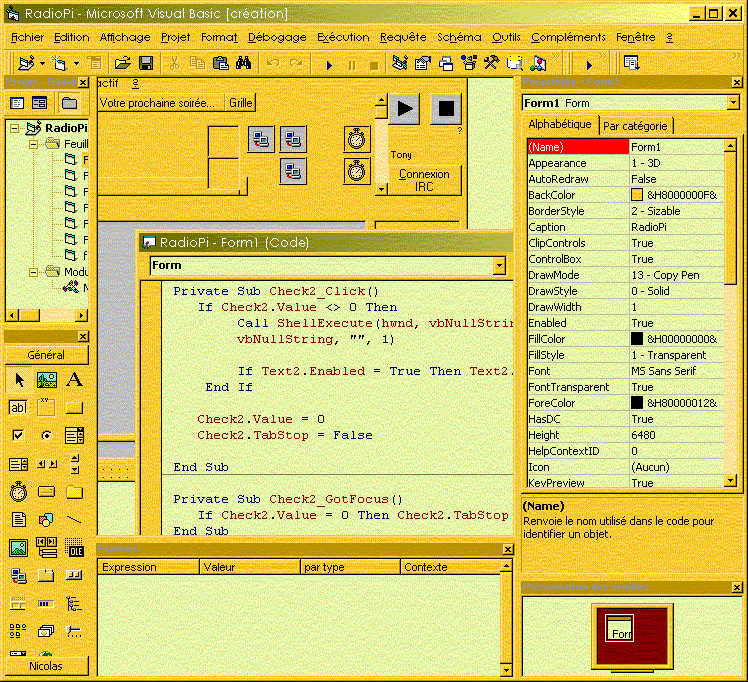
Task: Save the project with the floppy icon
Action: pyautogui.click(x=146, y=62)
